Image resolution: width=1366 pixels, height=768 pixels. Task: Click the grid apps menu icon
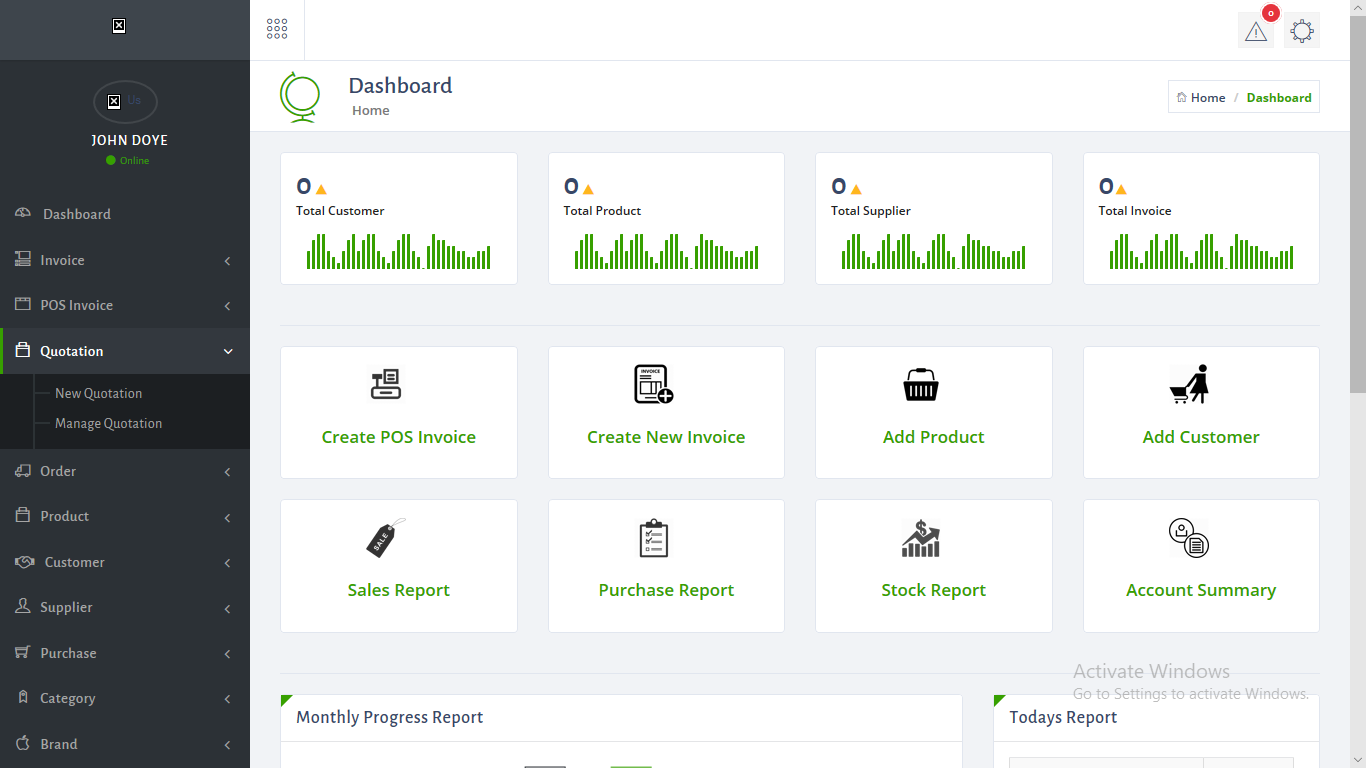tap(277, 29)
